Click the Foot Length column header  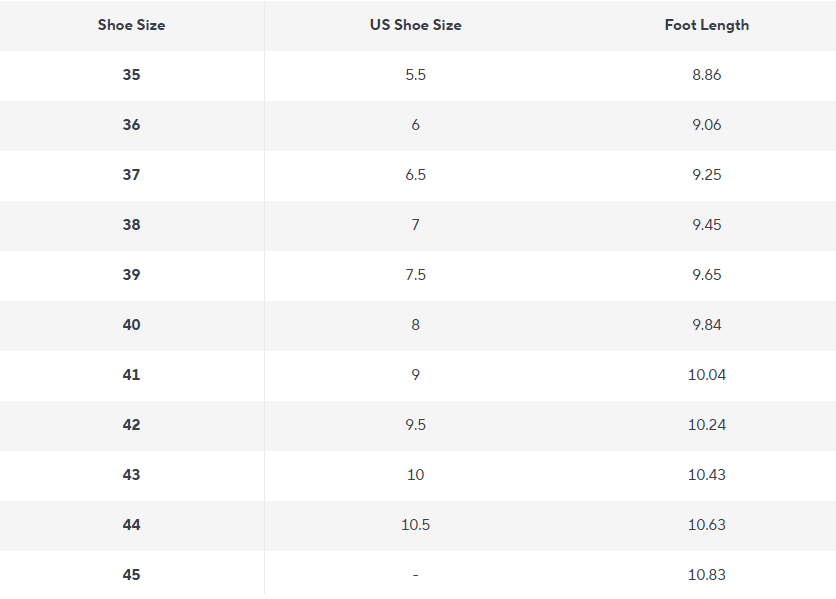(706, 25)
